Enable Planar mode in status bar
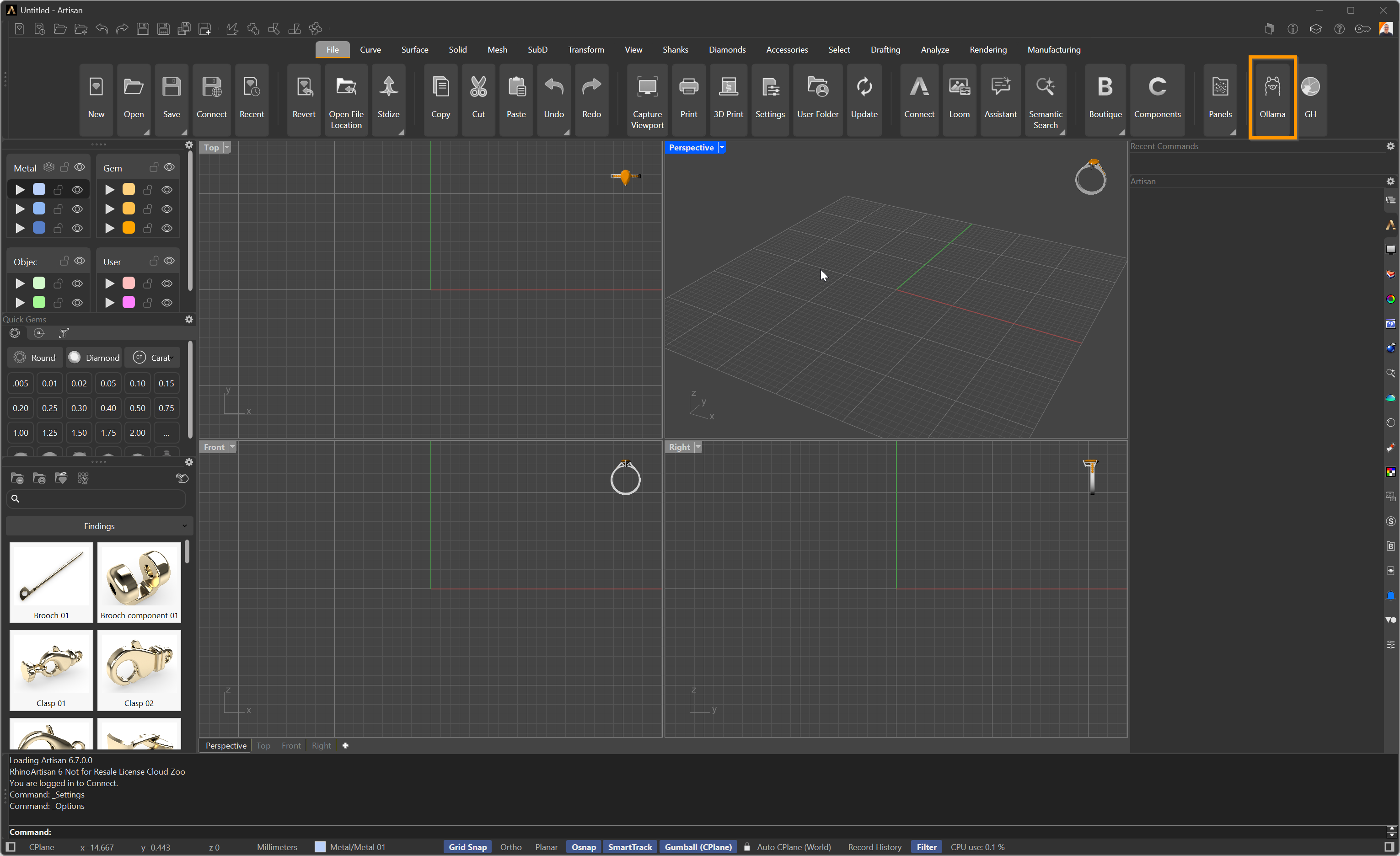The height and width of the screenshot is (856, 1400). [546, 847]
